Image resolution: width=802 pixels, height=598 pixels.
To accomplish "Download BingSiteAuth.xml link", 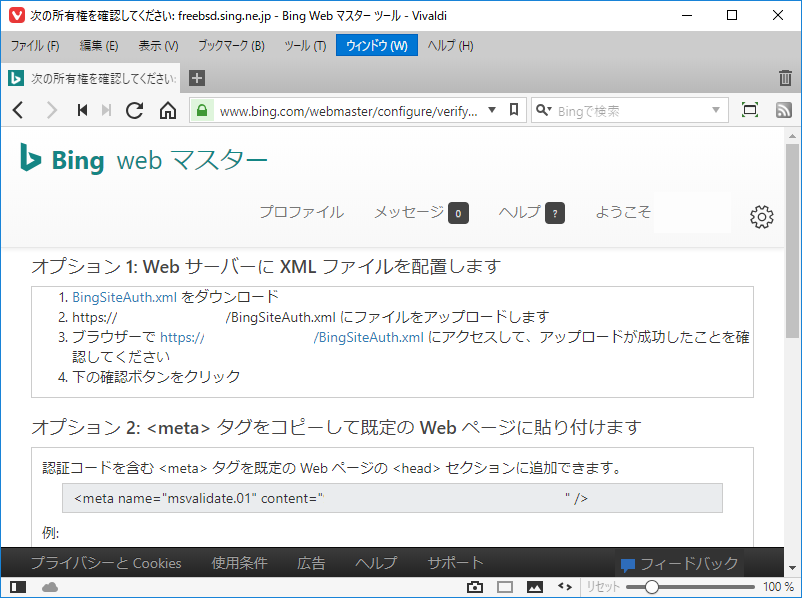I will [x=124, y=297].
